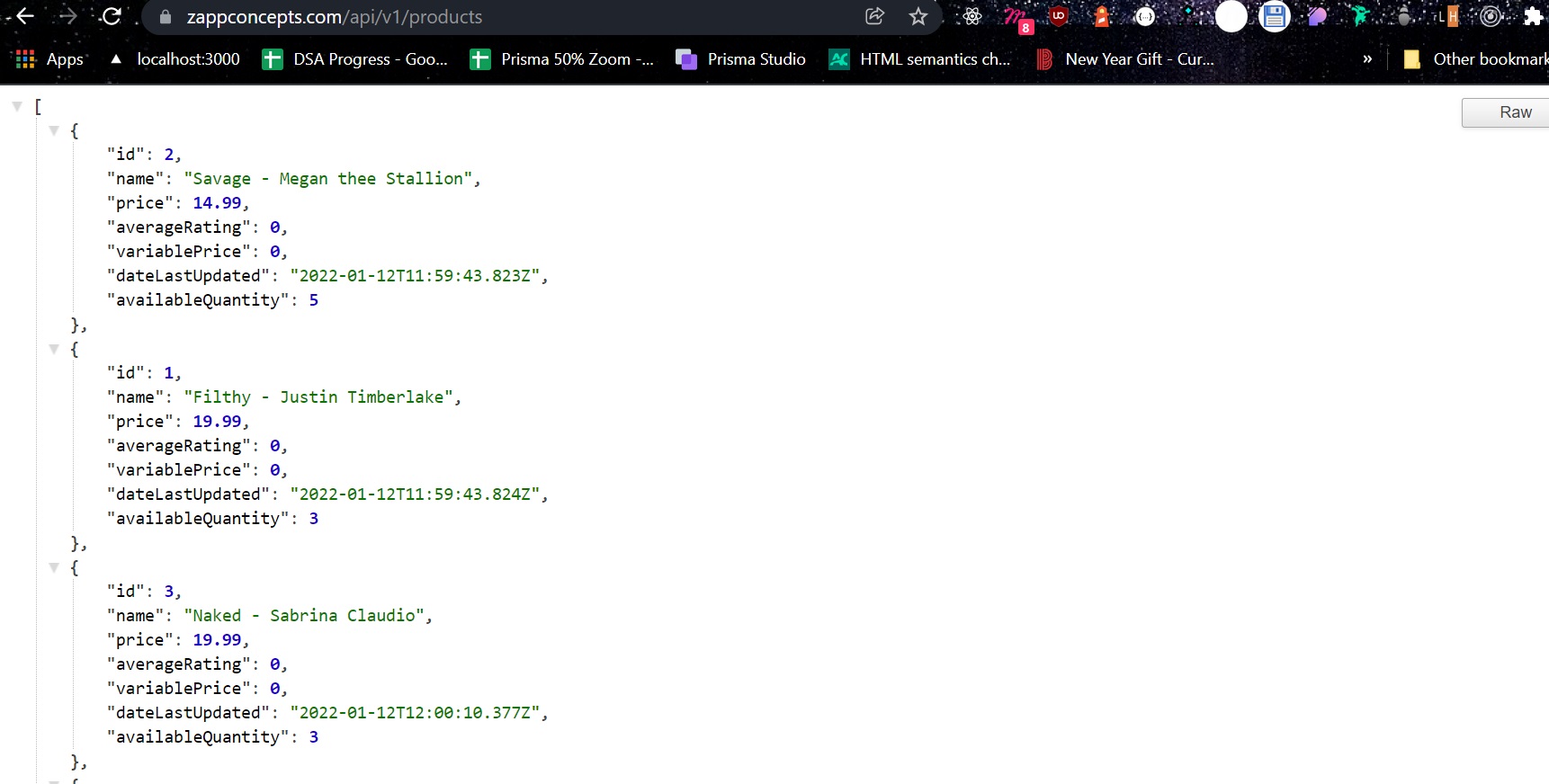Click the price value 14.99
This screenshot has height=784, width=1549.
point(217,203)
